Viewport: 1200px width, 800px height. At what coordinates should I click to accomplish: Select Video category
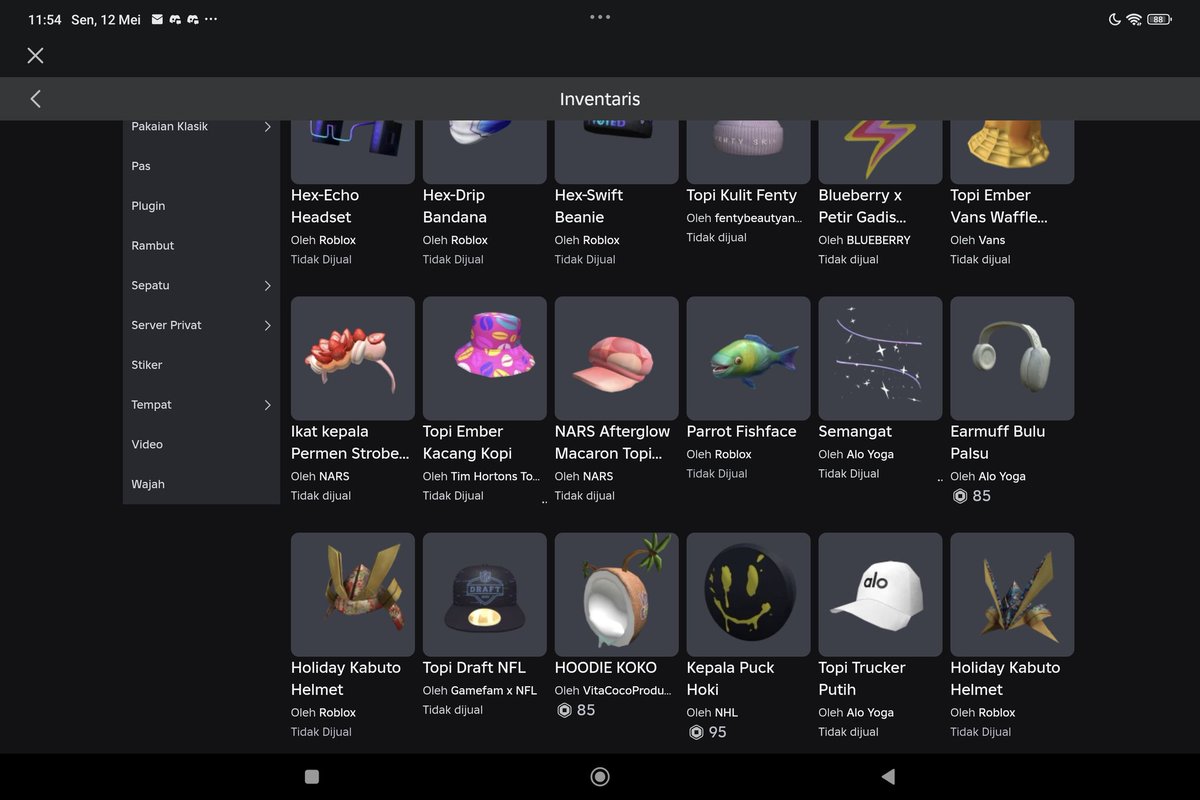(147, 444)
